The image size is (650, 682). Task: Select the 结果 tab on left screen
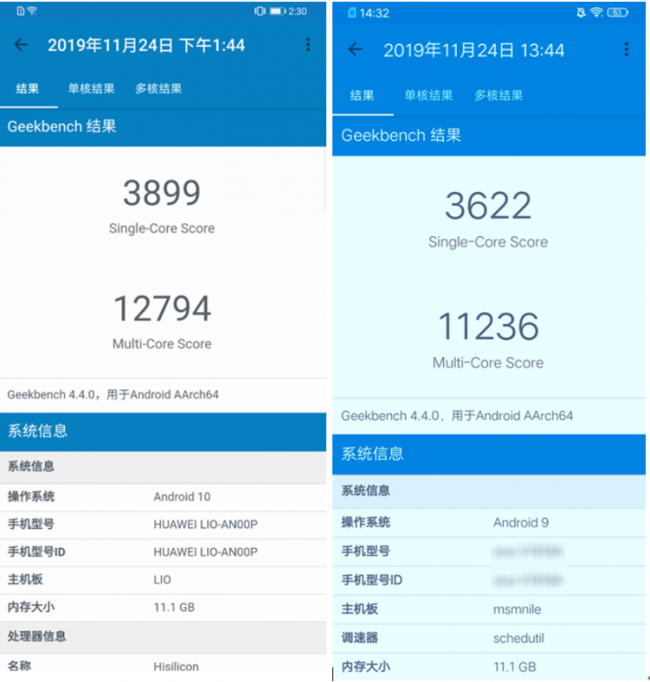tap(27, 89)
